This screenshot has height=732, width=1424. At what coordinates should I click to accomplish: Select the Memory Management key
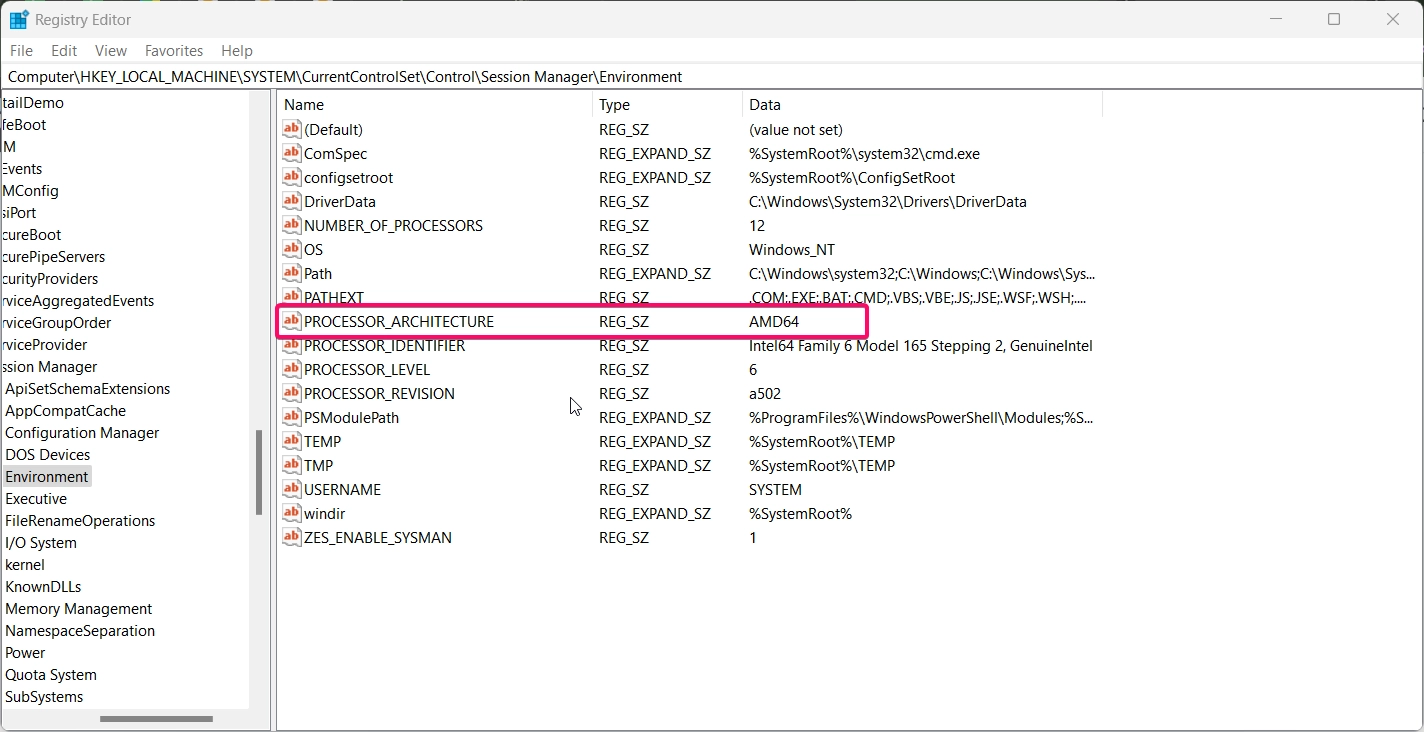pyautogui.click(x=79, y=609)
